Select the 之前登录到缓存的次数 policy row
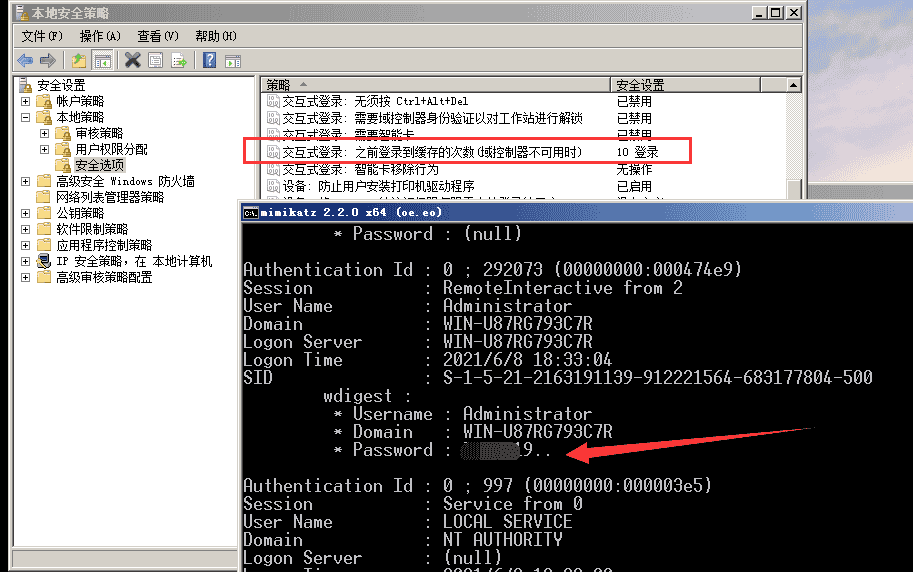This screenshot has height=572, width=913. 432,152
